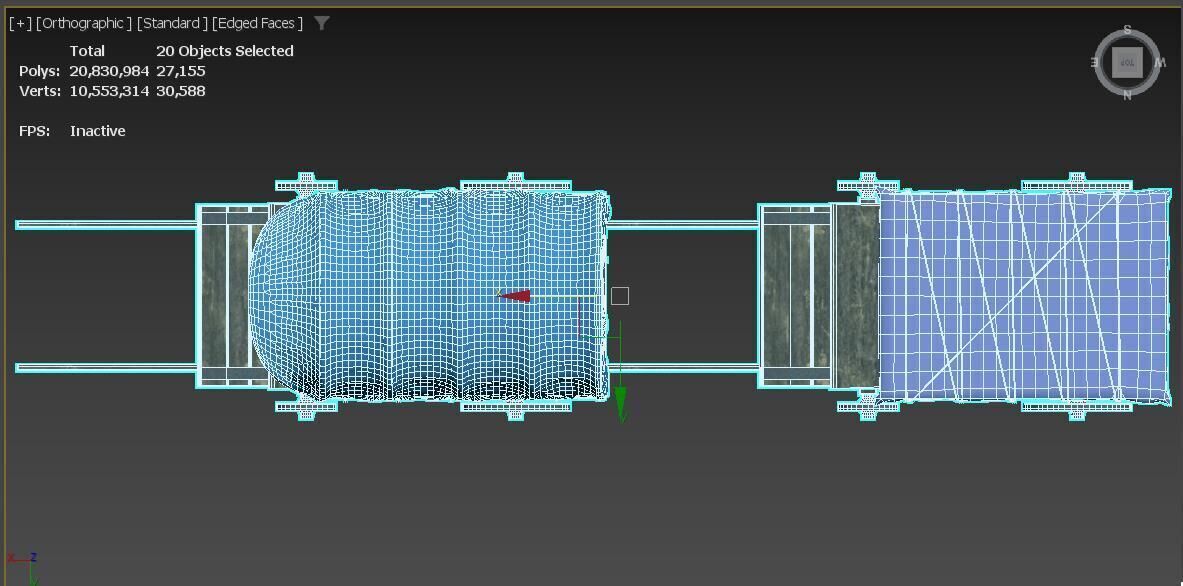Click the square gizmo plane handle

click(x=619, y=296)
